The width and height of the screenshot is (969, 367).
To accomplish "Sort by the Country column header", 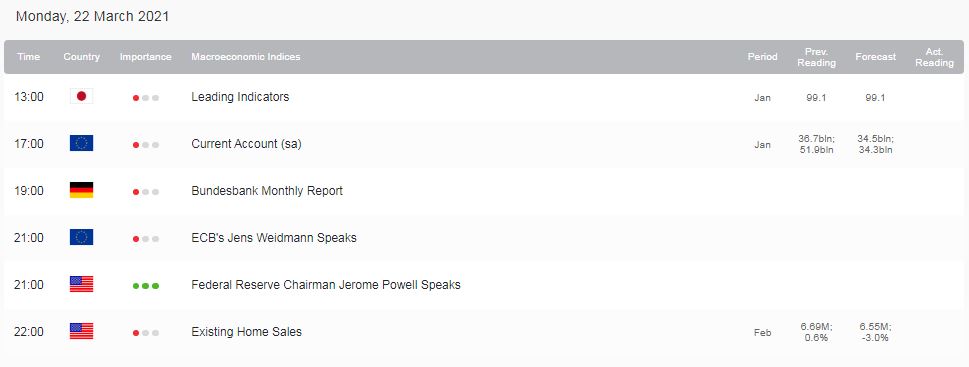I will 82,57.
